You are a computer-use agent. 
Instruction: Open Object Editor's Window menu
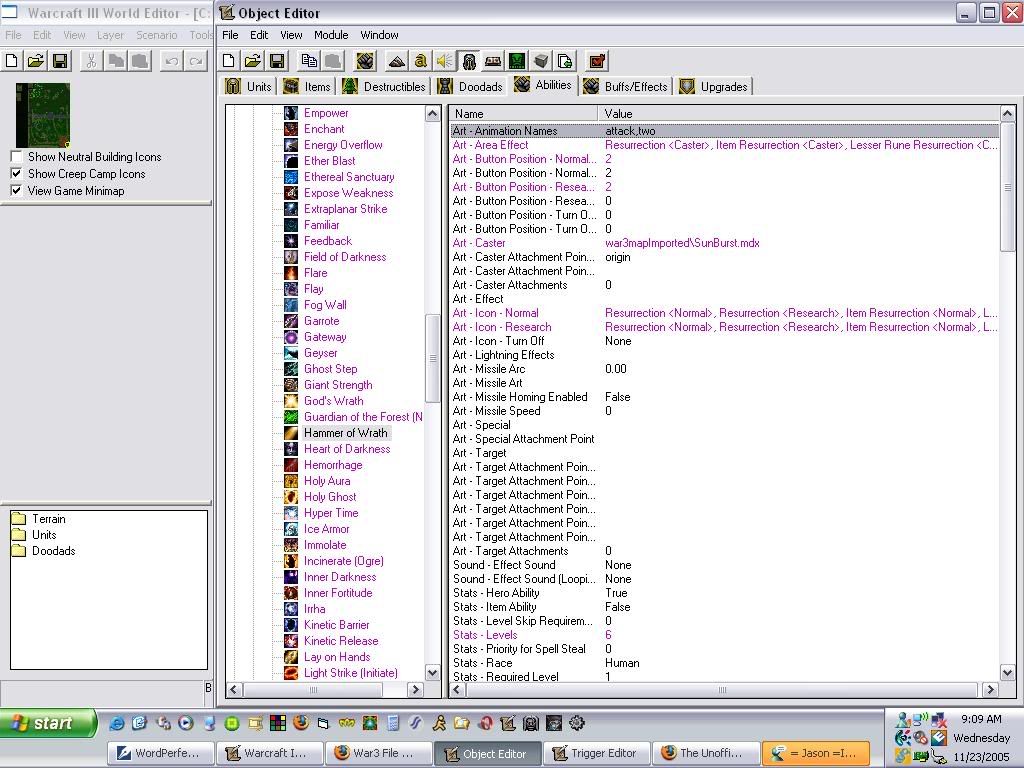(379, 35)
